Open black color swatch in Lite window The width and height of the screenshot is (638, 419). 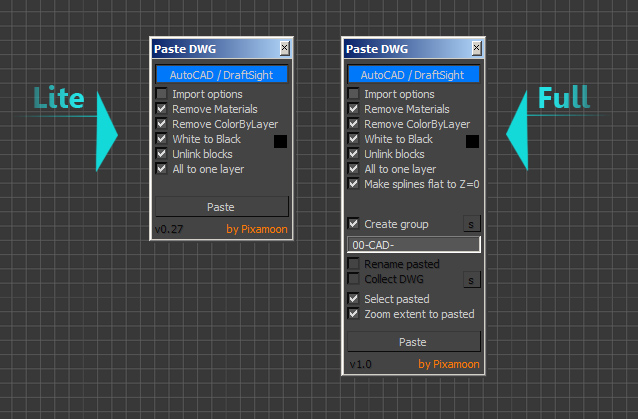(x=280, y=141)
